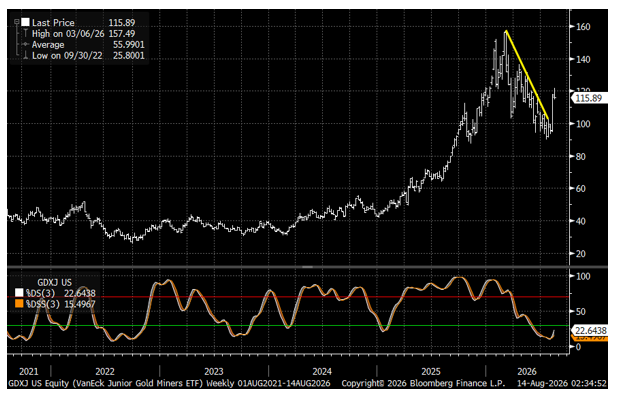Image resolution: width=622 pixels, height=398 pixels.
Task: Collapse the price legend box toggle
Action: tap(17, 22)
